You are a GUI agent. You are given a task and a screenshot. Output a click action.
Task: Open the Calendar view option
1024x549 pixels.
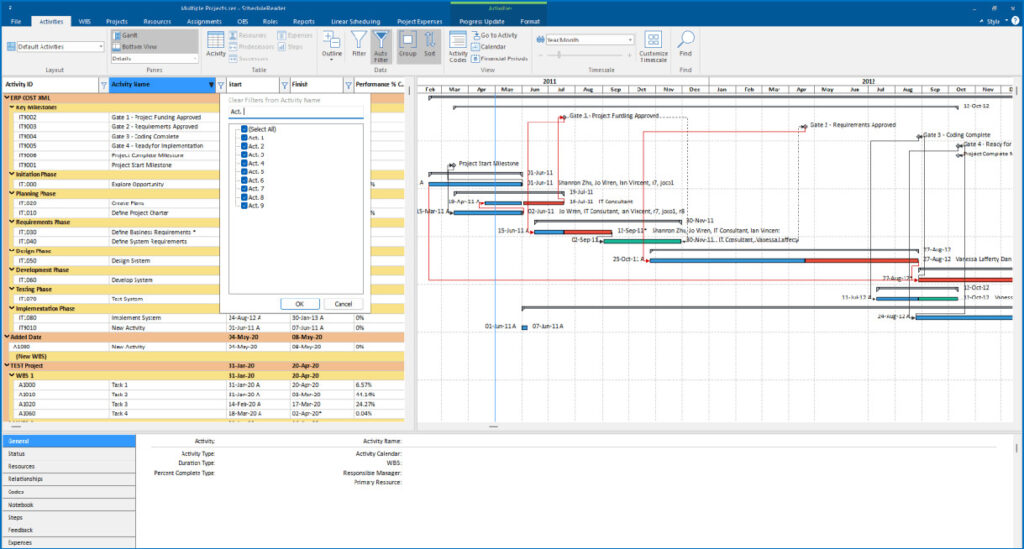[x=488, y=46]
